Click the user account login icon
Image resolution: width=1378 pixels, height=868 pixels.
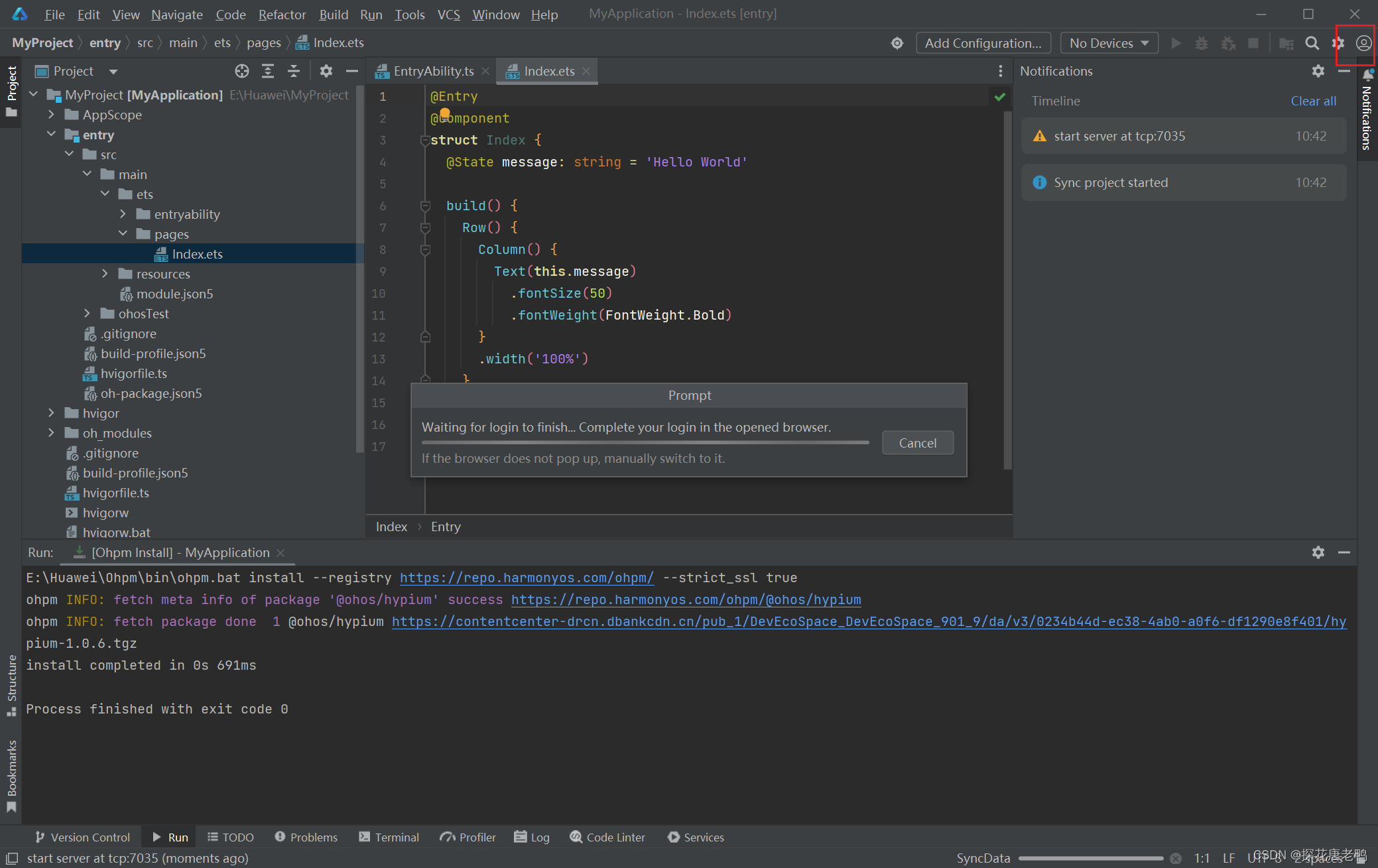click(1363, 43)
